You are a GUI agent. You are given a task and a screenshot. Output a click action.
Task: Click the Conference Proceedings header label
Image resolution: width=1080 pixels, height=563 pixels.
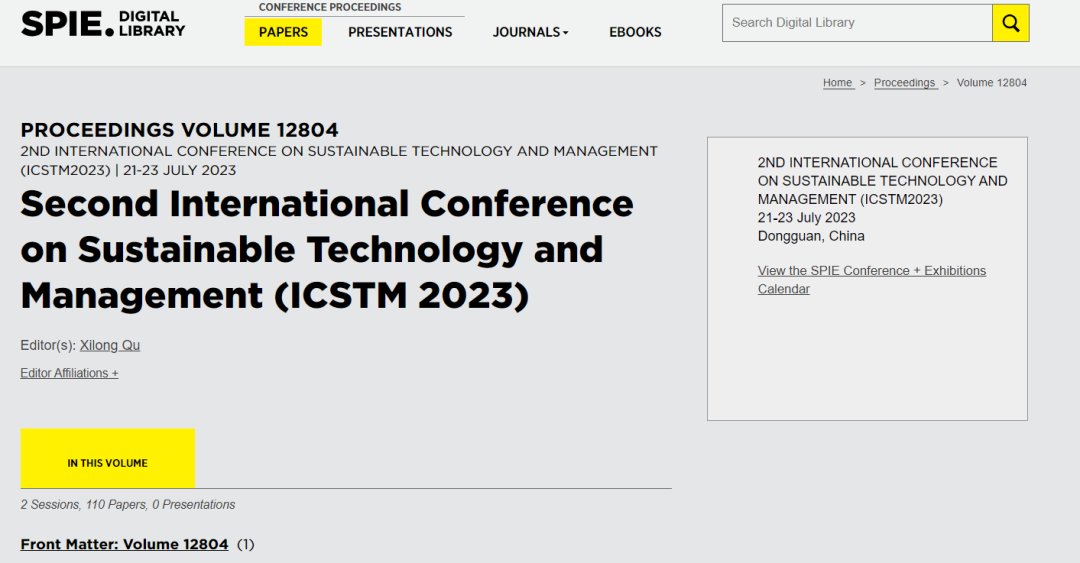[x=330, y=7]
